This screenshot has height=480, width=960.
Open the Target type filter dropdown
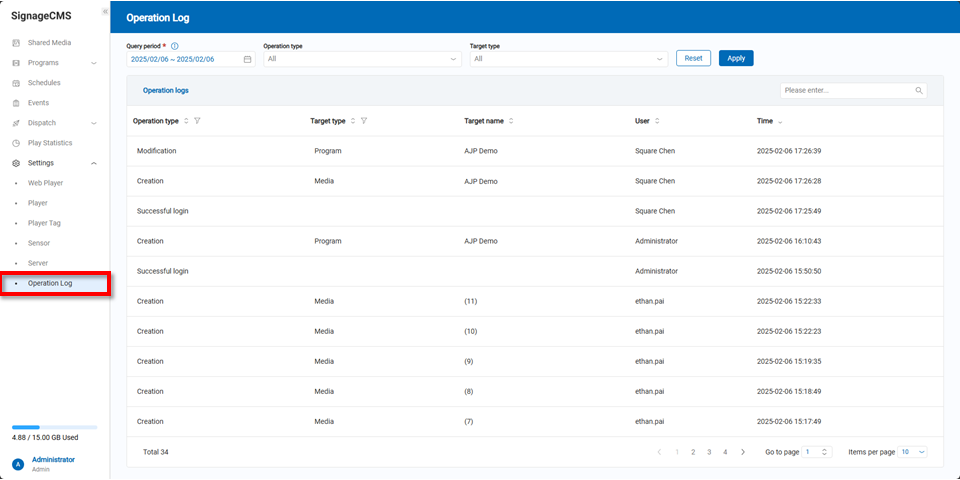click(x=568, y=59)
